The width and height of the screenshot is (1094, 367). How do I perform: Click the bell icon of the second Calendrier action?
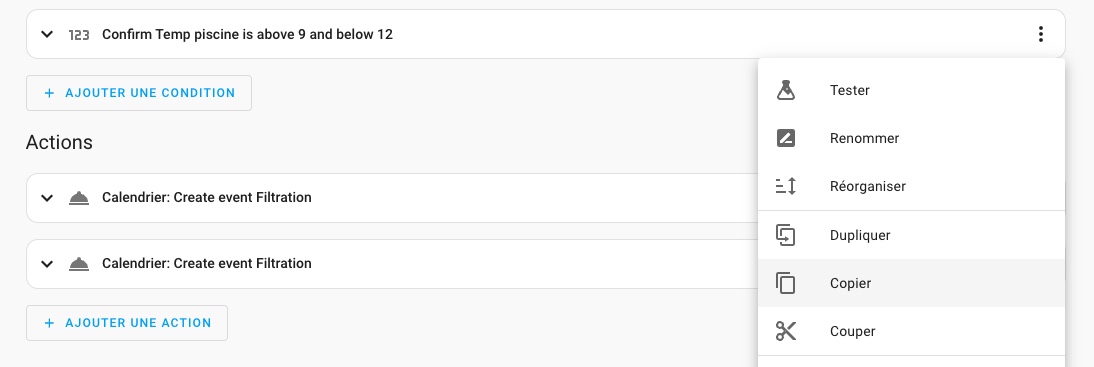coord(79,264)
